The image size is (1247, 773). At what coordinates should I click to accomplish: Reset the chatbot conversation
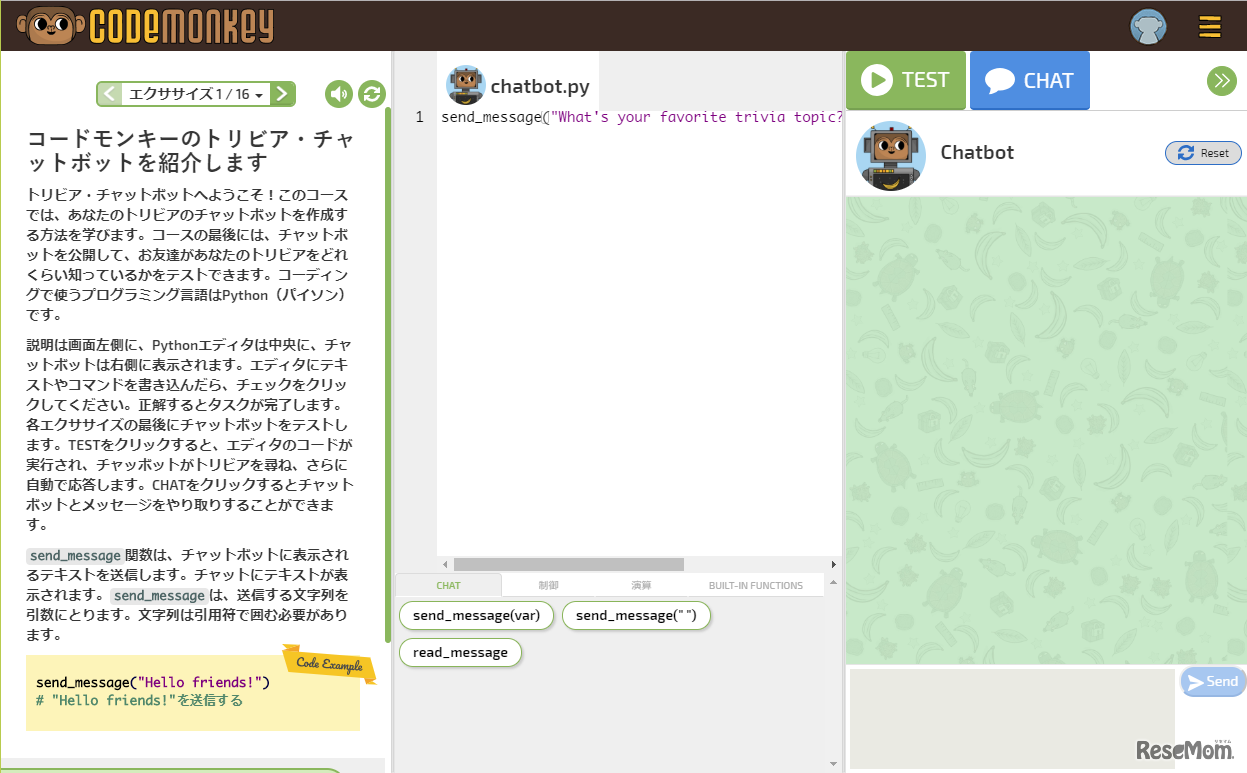[x=1203, y=153]
